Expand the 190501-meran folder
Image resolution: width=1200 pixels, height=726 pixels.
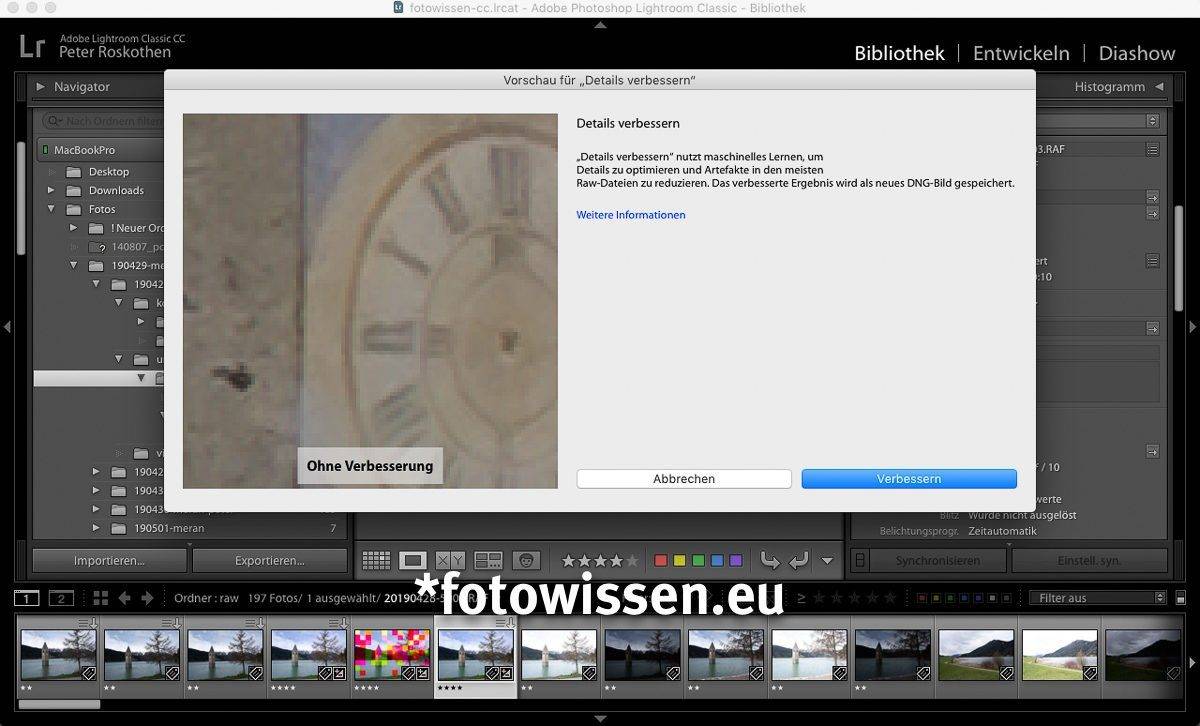coord(96,528)
